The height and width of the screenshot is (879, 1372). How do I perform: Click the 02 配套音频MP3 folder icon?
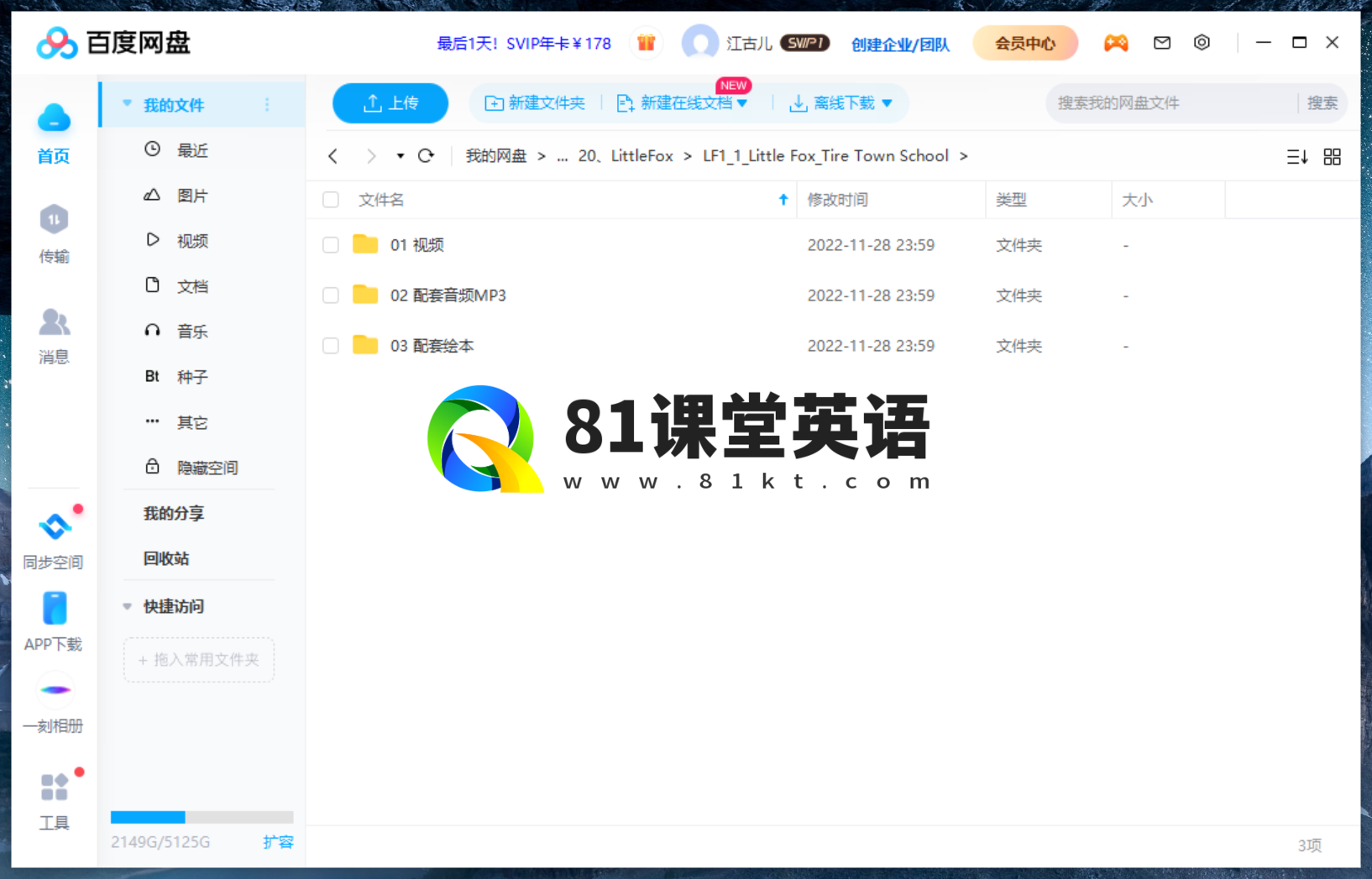tap(365, 295)
